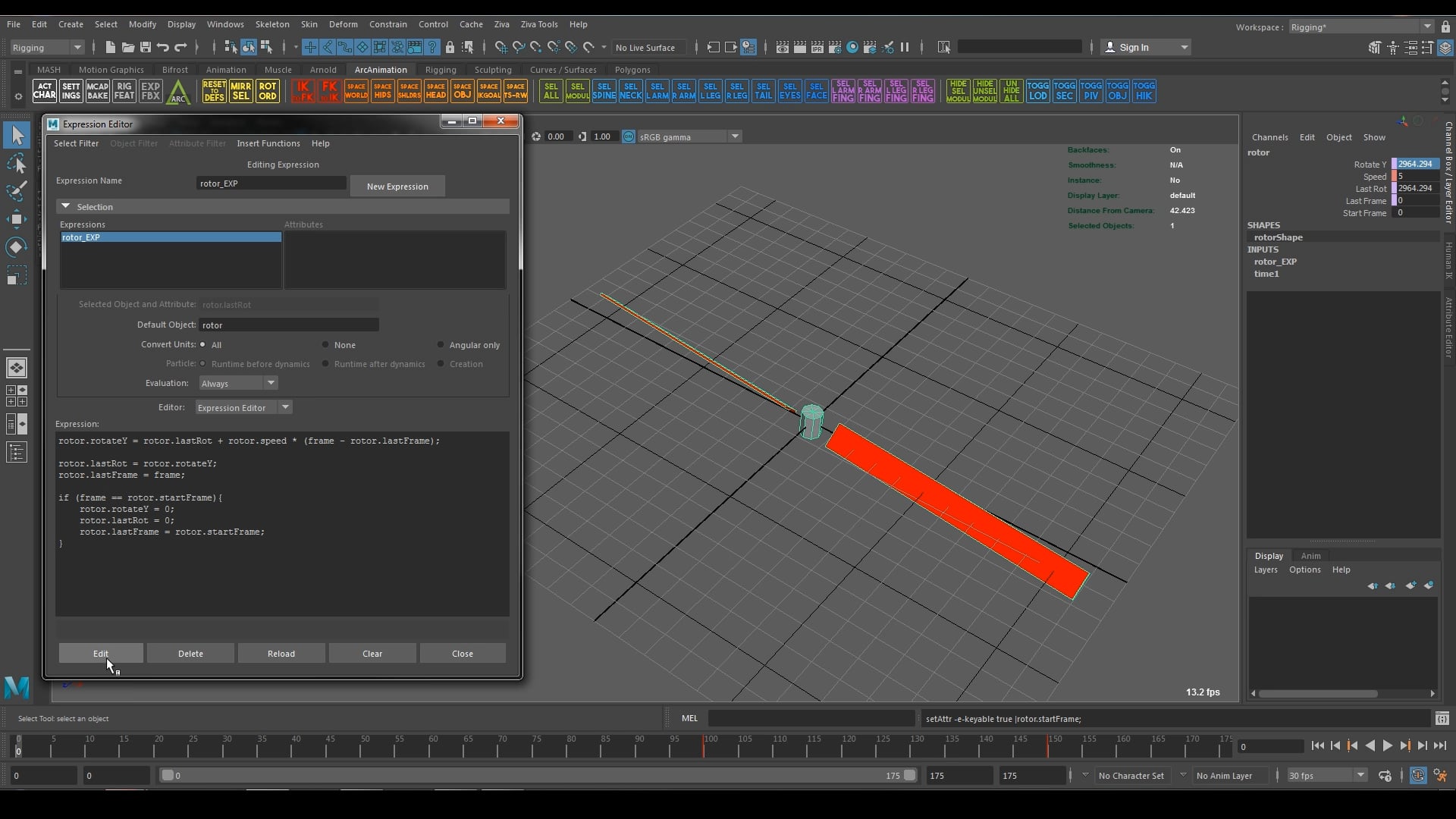
Task: Open the Editor type dropdown
Action: [243, 408]
